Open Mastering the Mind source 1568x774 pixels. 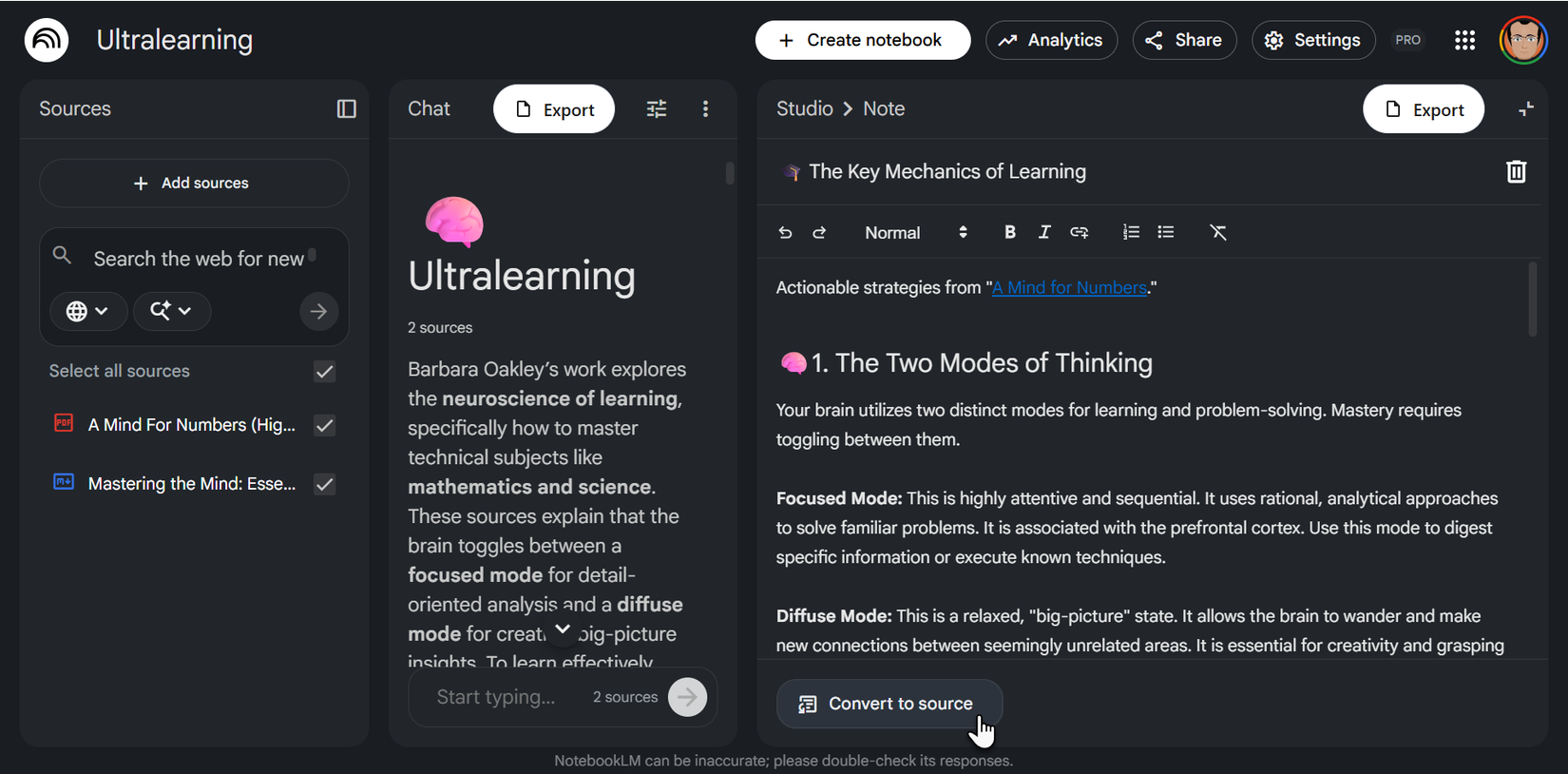coord(192,484)
